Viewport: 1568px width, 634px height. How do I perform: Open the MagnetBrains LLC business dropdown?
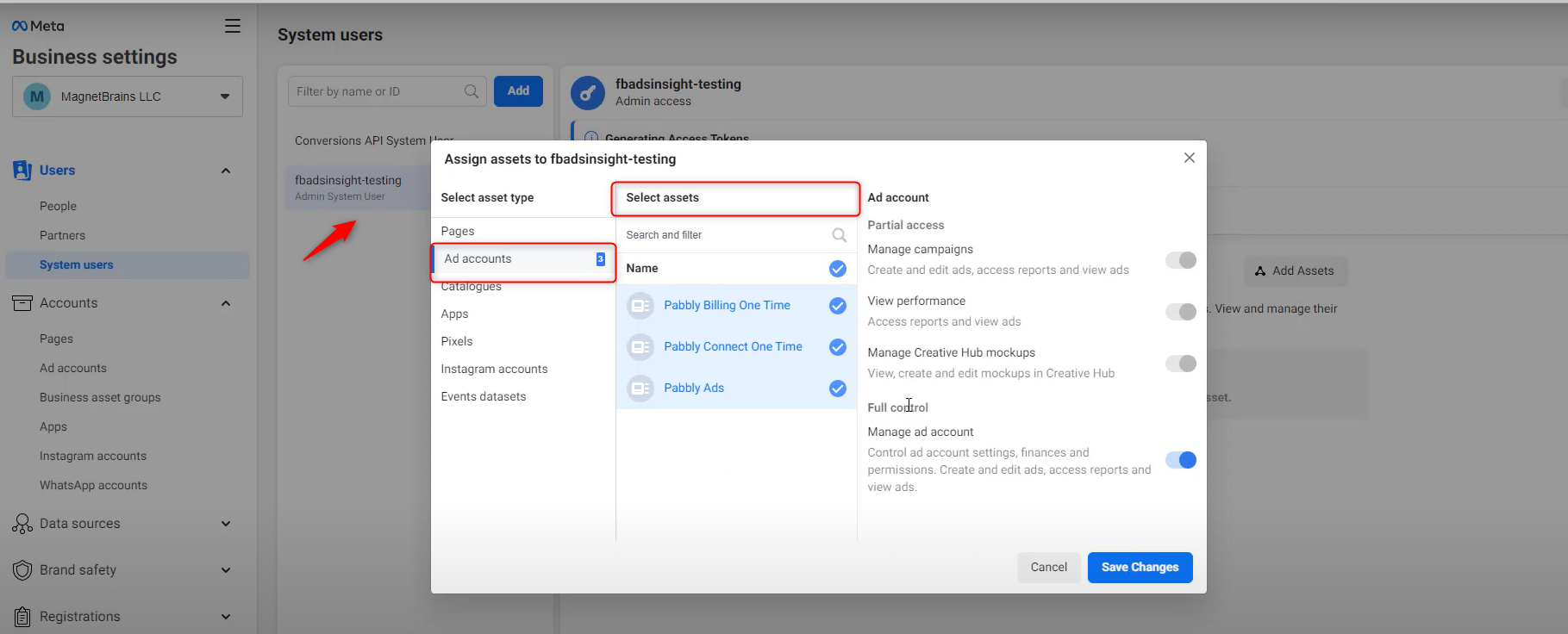(128, 96)
